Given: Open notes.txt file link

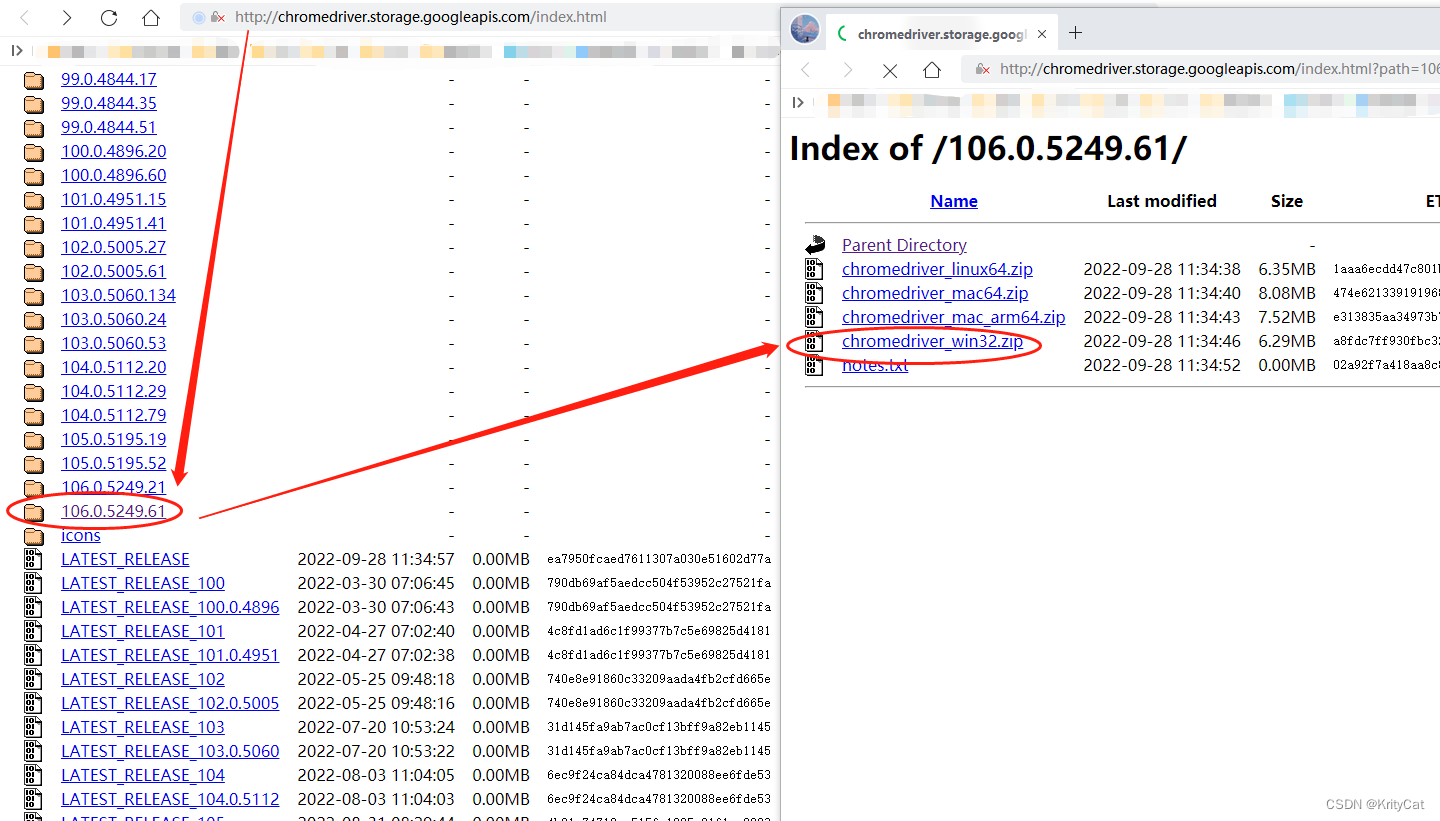Looking at the screenshot, I should click(875, 365).
